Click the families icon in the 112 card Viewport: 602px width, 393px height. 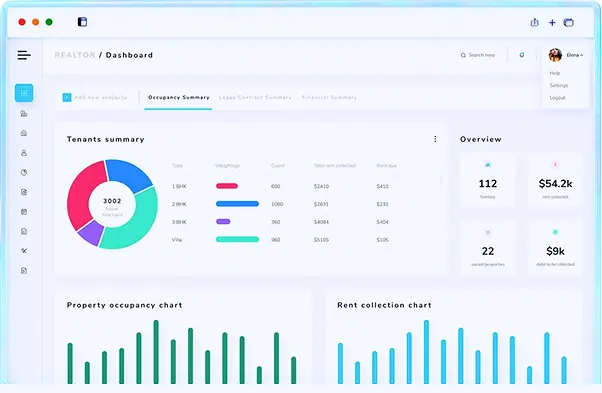pos(488,165)
